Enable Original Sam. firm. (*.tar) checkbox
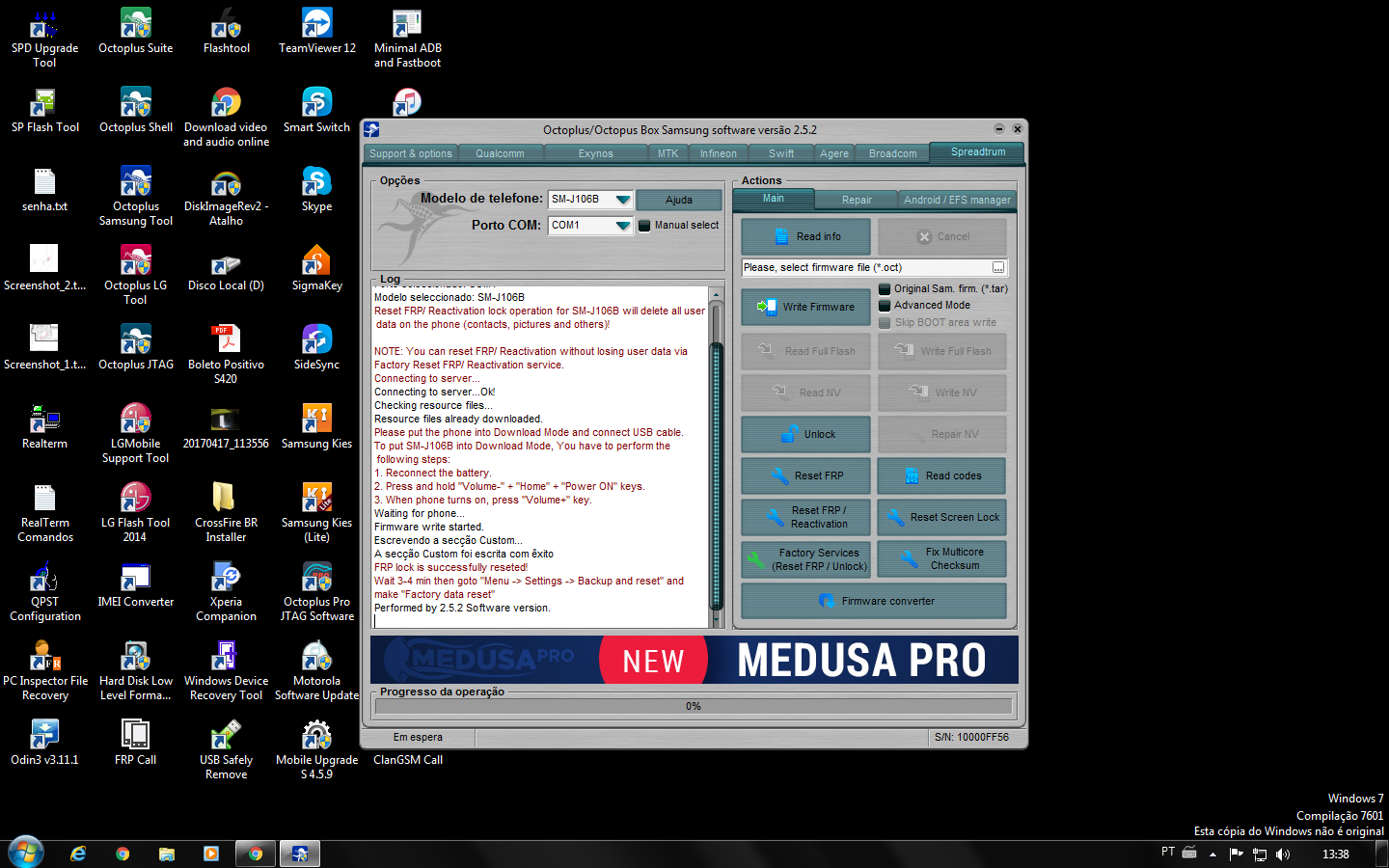The height and width of the screenshot is (868, 1389). 885,289
